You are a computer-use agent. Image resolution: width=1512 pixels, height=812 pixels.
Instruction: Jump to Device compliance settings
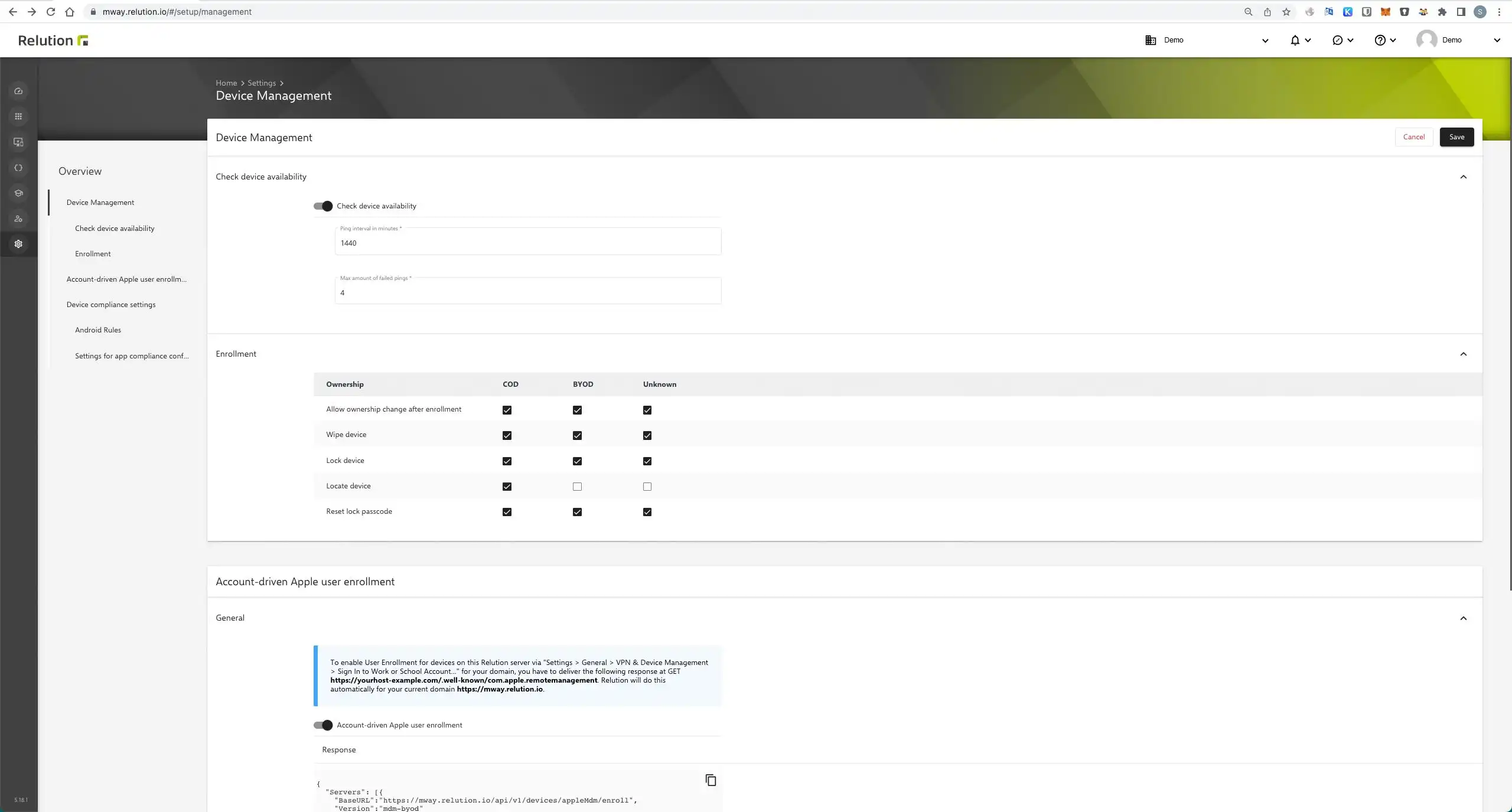111,305
